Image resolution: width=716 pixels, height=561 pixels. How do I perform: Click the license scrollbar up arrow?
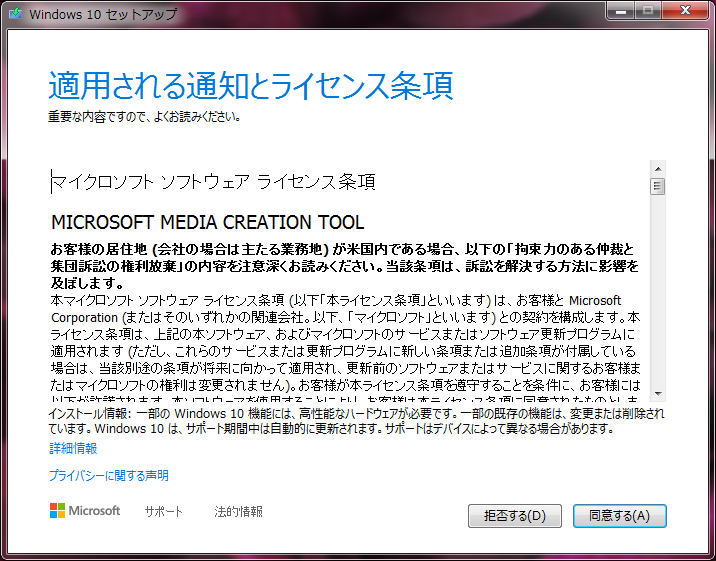pos(658,169)
